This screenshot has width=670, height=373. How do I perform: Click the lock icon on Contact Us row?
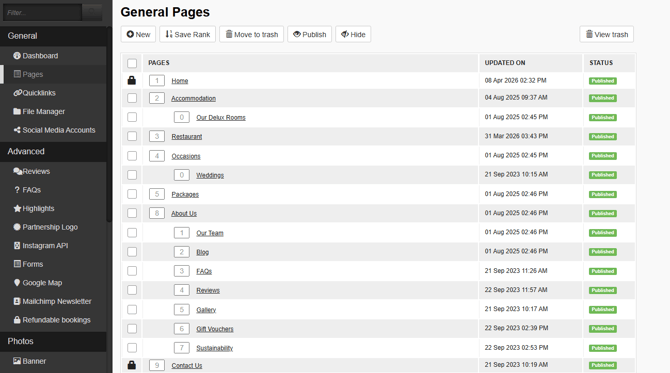click(132, 364)
